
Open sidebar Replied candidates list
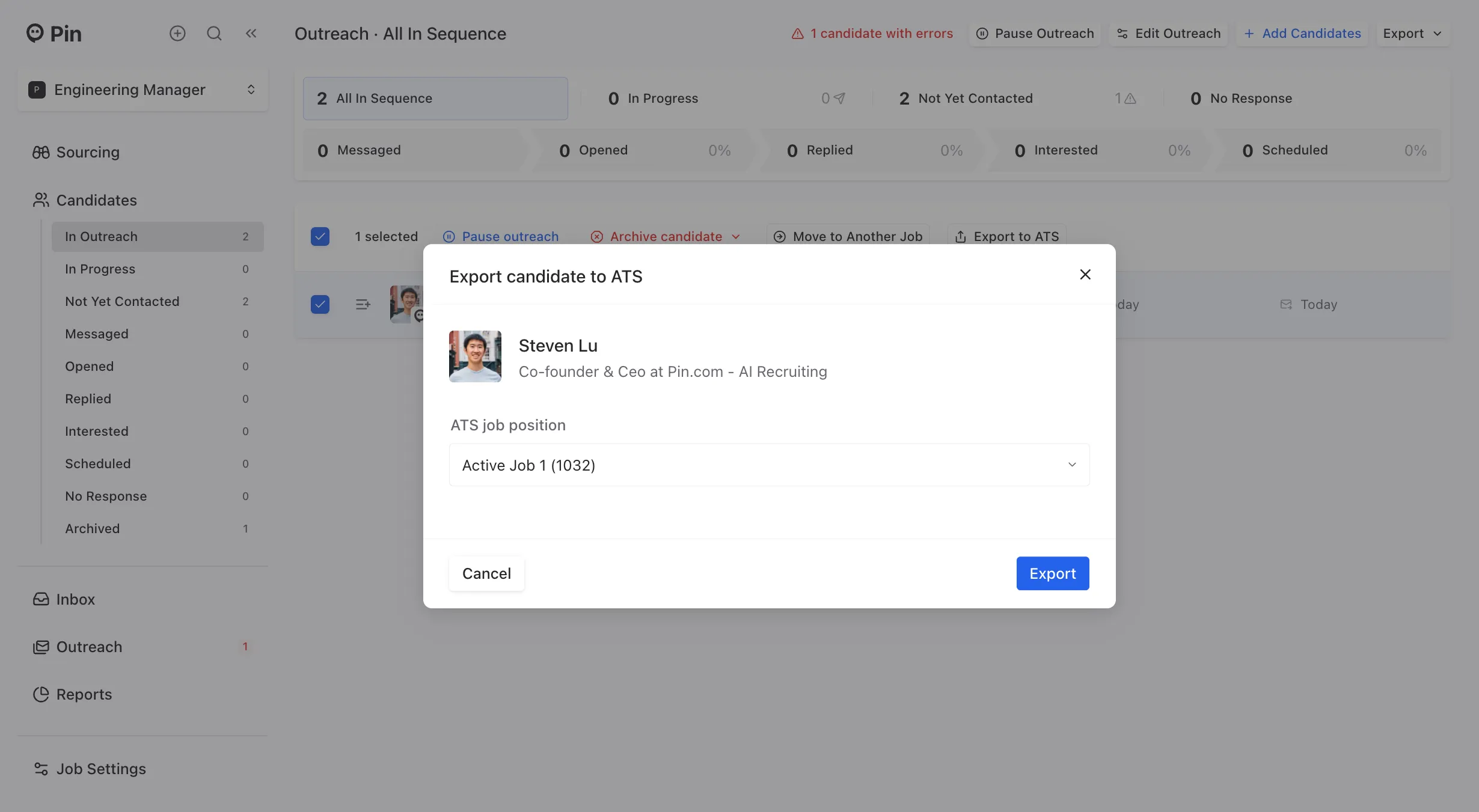(158, 399)
